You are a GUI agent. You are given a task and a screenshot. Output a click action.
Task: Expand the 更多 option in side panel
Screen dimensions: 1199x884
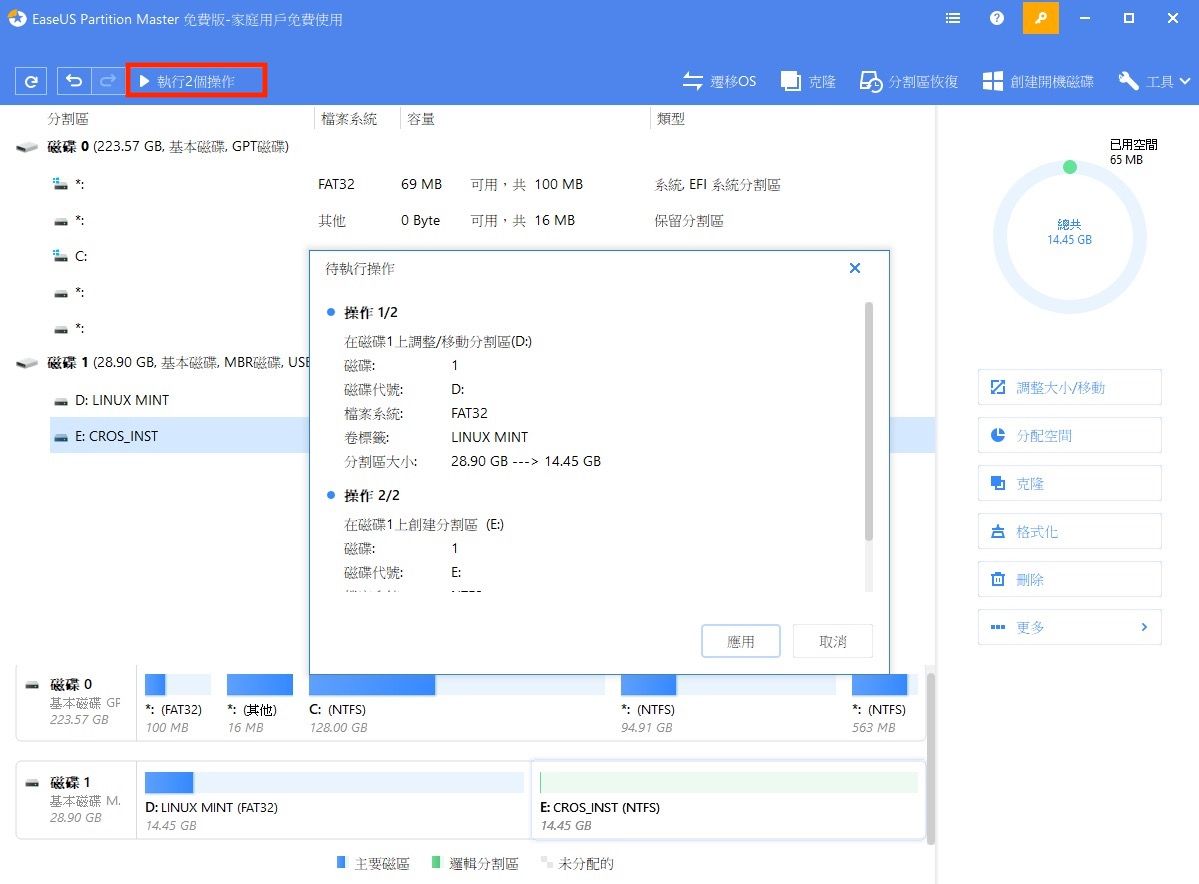1069,627
